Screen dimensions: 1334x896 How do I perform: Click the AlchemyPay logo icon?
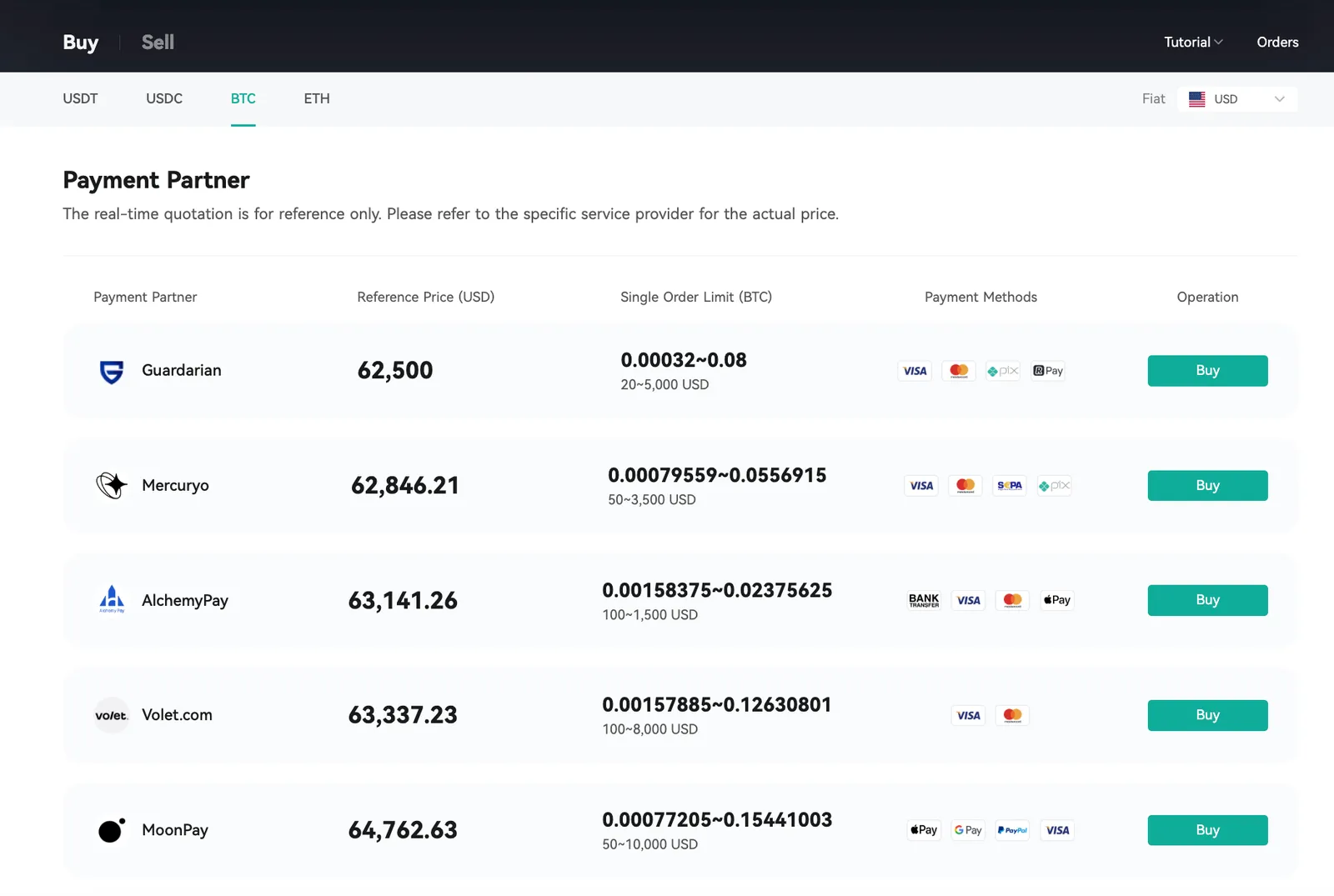tap(112, 599)
